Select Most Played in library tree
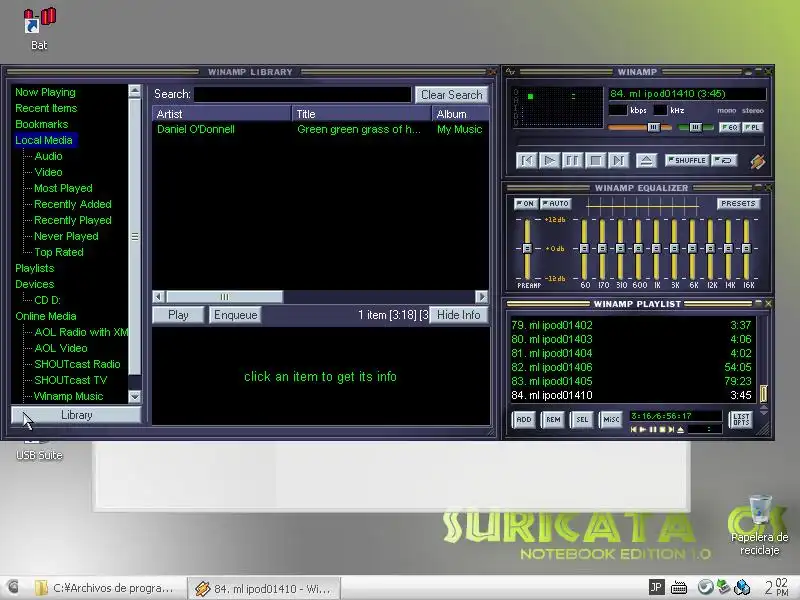The image size is (800, 600). (63, 188)
